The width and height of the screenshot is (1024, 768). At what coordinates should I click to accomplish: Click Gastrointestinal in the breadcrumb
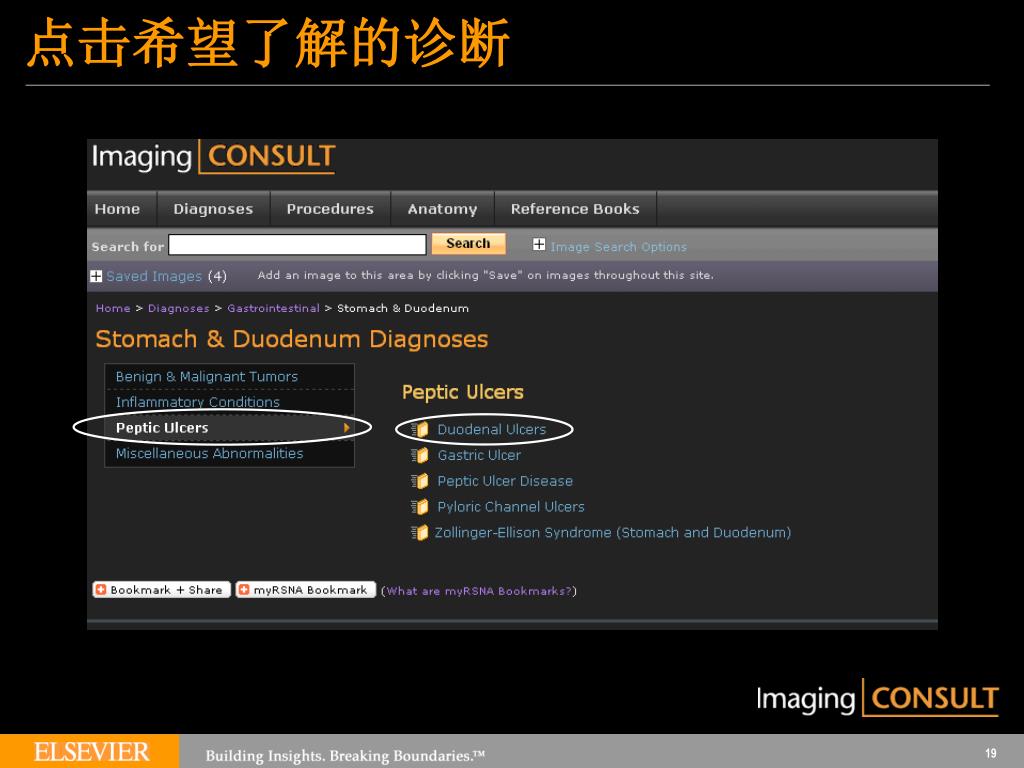274,308
